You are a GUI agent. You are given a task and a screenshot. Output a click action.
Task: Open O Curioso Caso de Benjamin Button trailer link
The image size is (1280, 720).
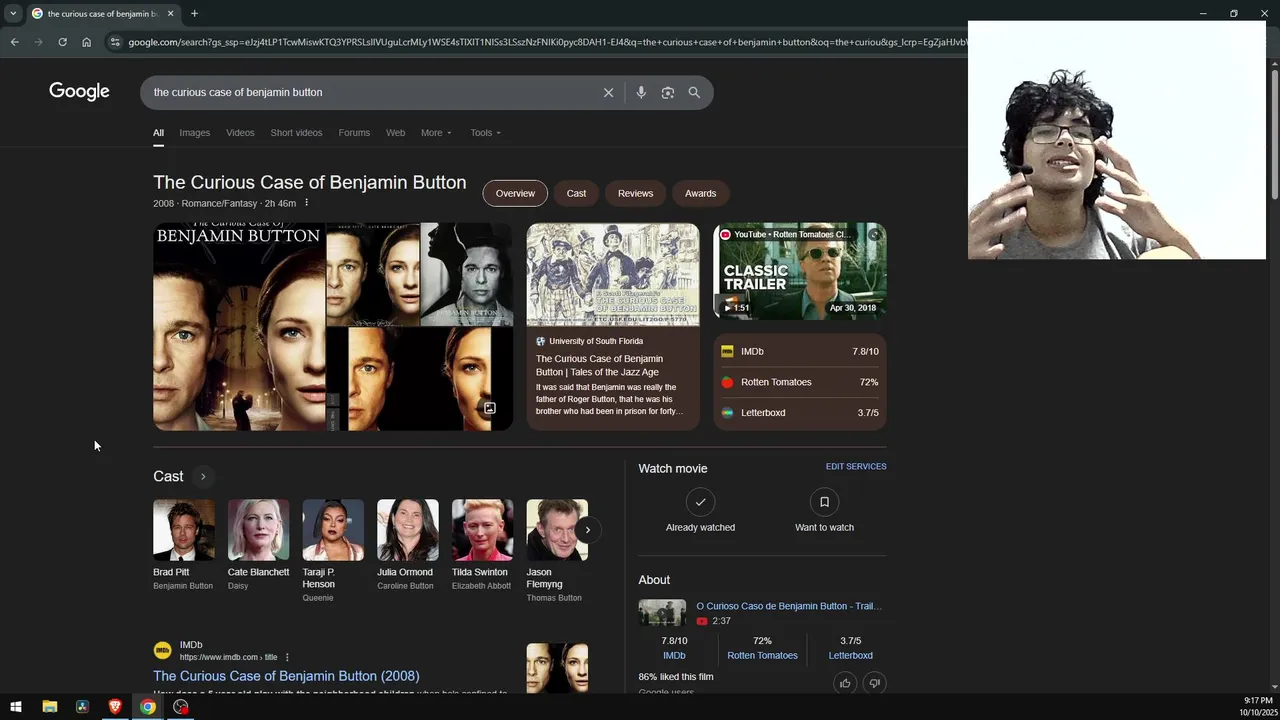789,606
